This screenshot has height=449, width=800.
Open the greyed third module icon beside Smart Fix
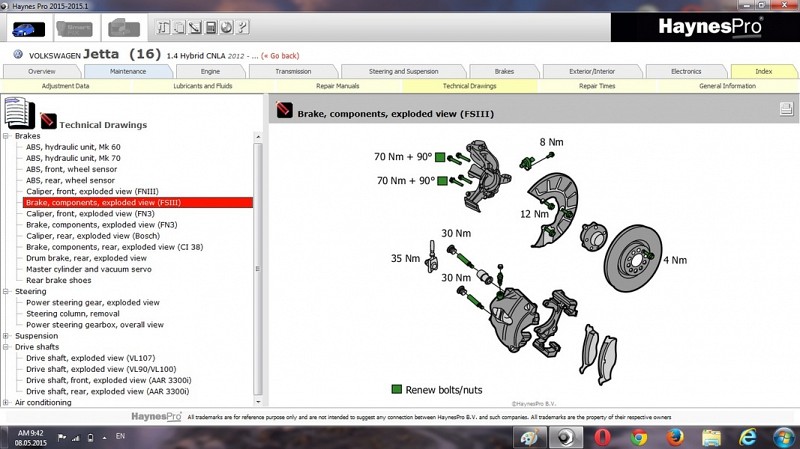pyautogui.click(x=124, y=28)
